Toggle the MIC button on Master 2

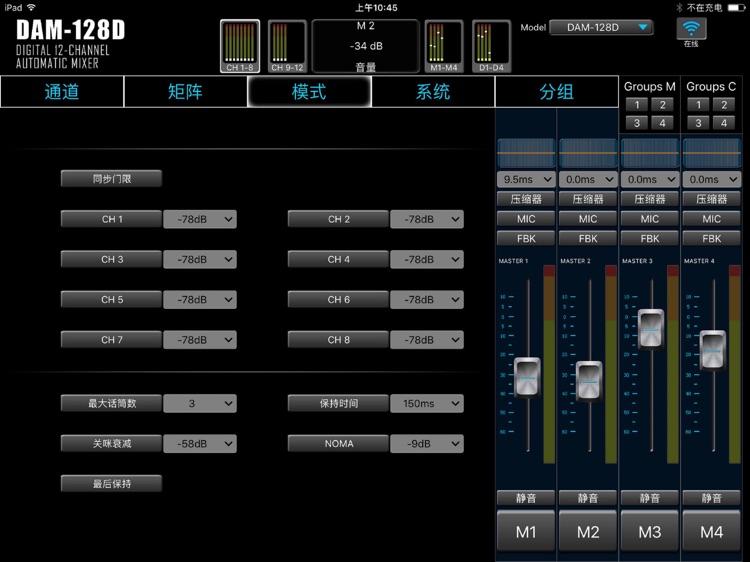588,219
